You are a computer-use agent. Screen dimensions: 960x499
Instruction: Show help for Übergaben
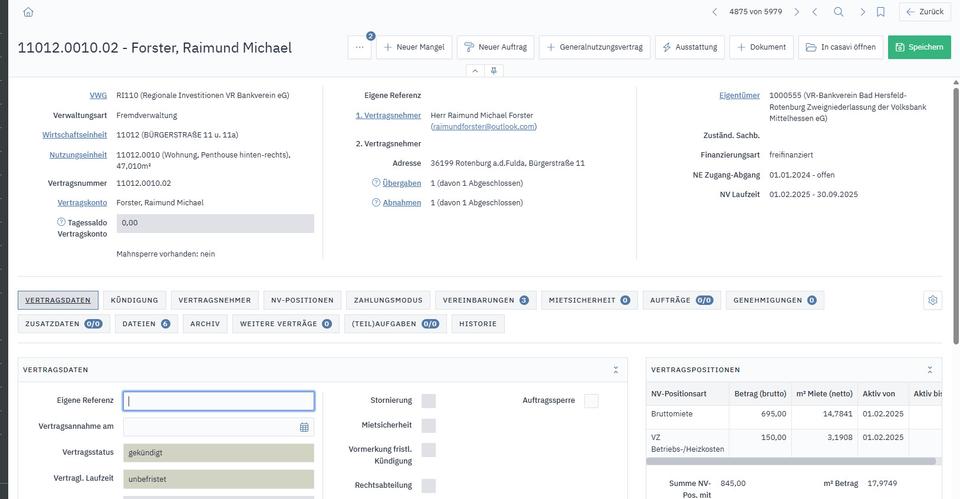tap(376, 183)
